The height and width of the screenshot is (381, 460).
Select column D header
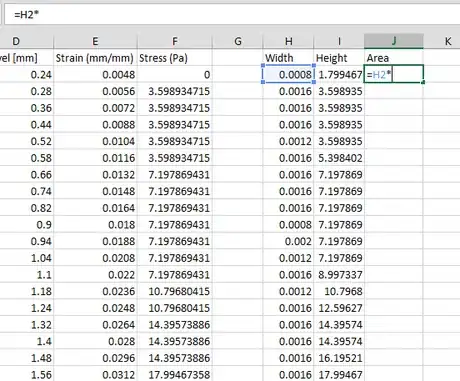pos(27,41)
